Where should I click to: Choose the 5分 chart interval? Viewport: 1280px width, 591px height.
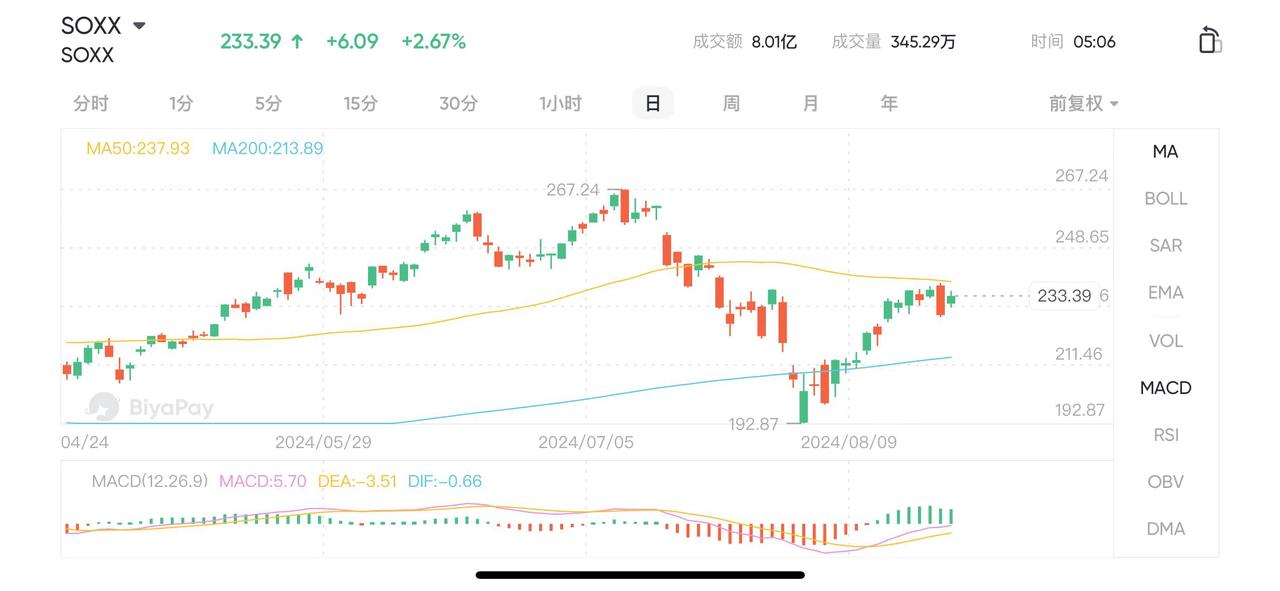tap(268, 103)
